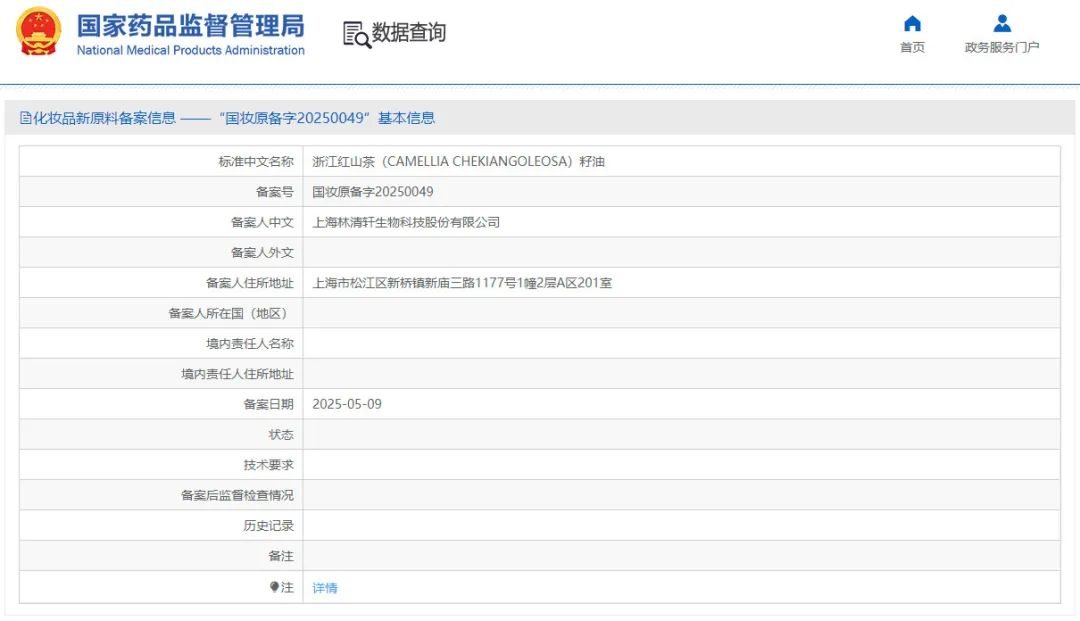Screen dimensions: 1080x621
Task: Click the 境内责任人住所地址 row label
Action: (x=237, y=373)
